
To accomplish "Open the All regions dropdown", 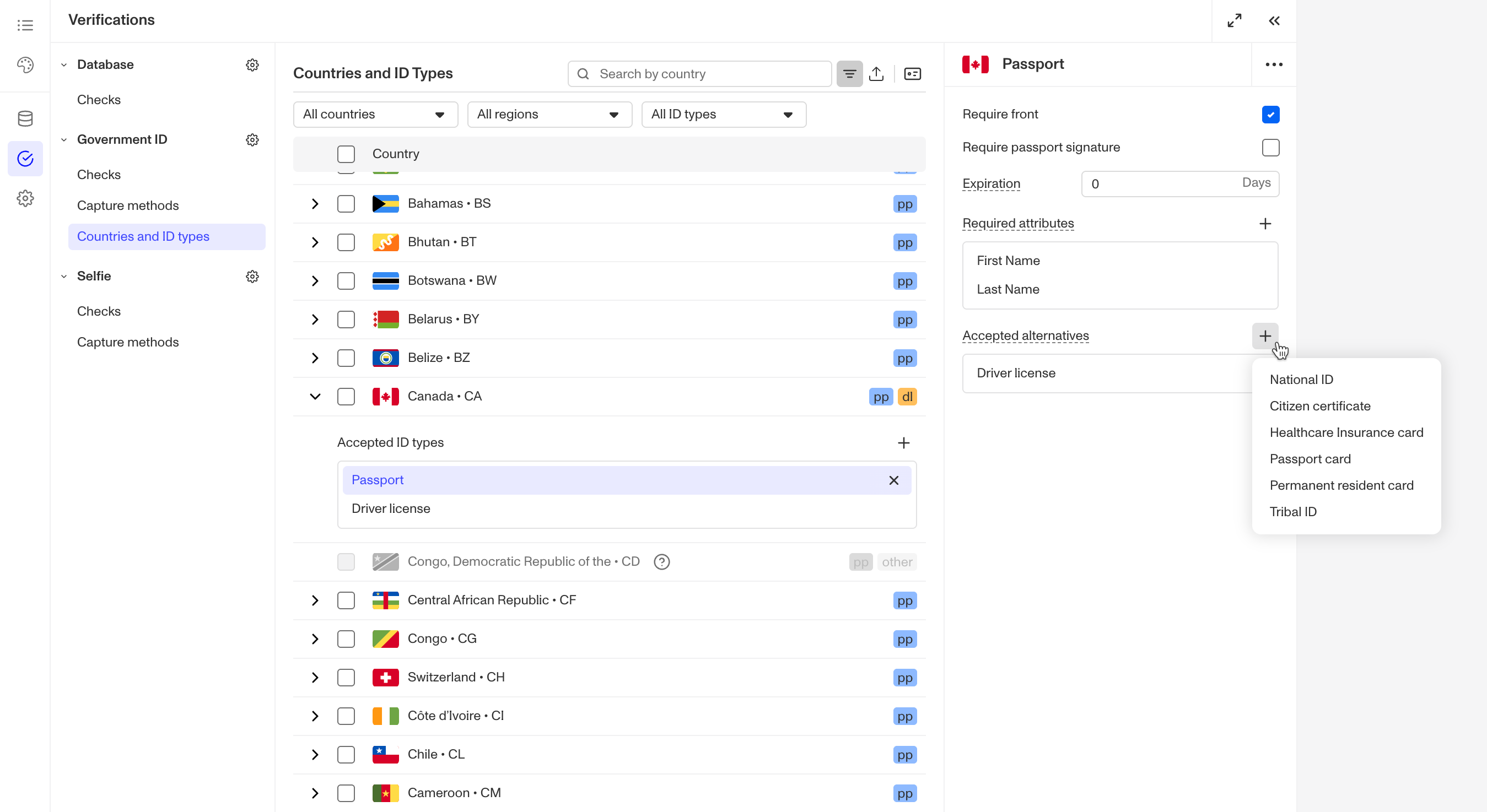I will [549, 114].
